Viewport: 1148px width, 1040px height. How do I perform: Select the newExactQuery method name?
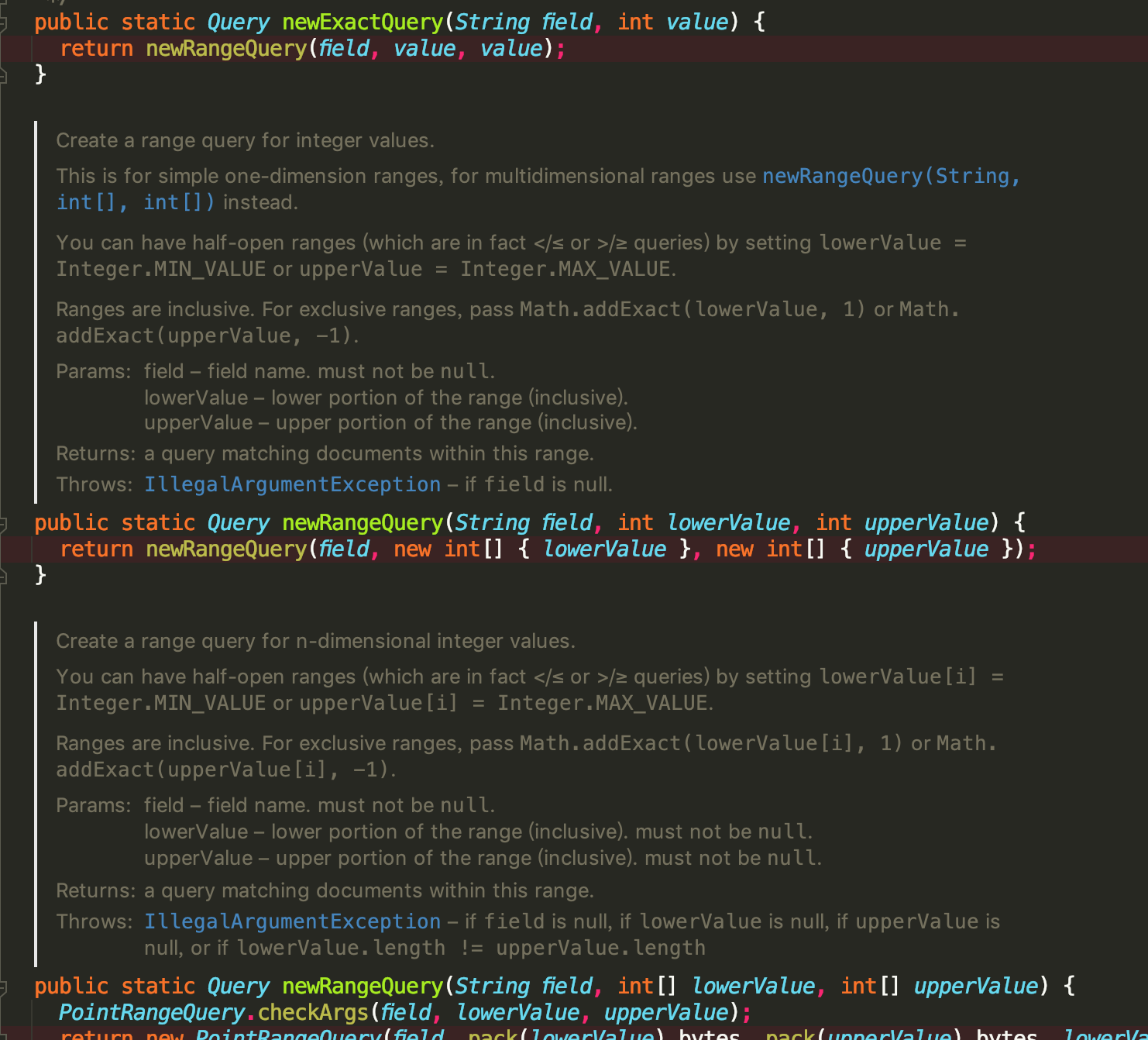(361, 22)
